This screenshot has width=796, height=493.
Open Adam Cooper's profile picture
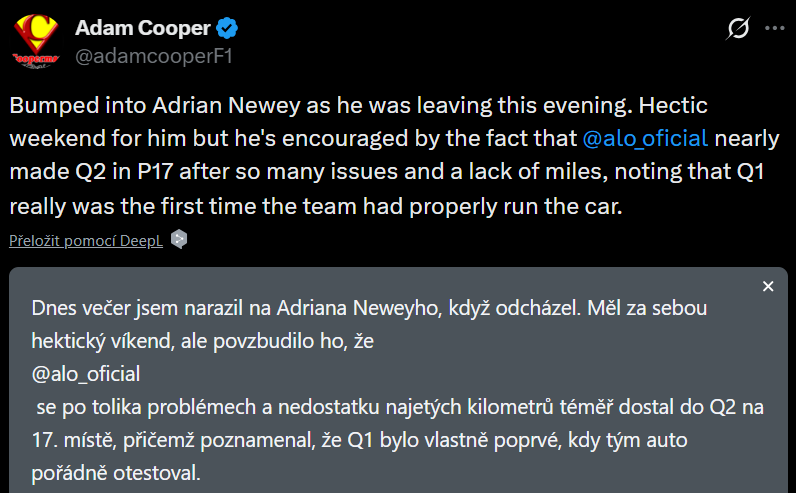(37, 40)
